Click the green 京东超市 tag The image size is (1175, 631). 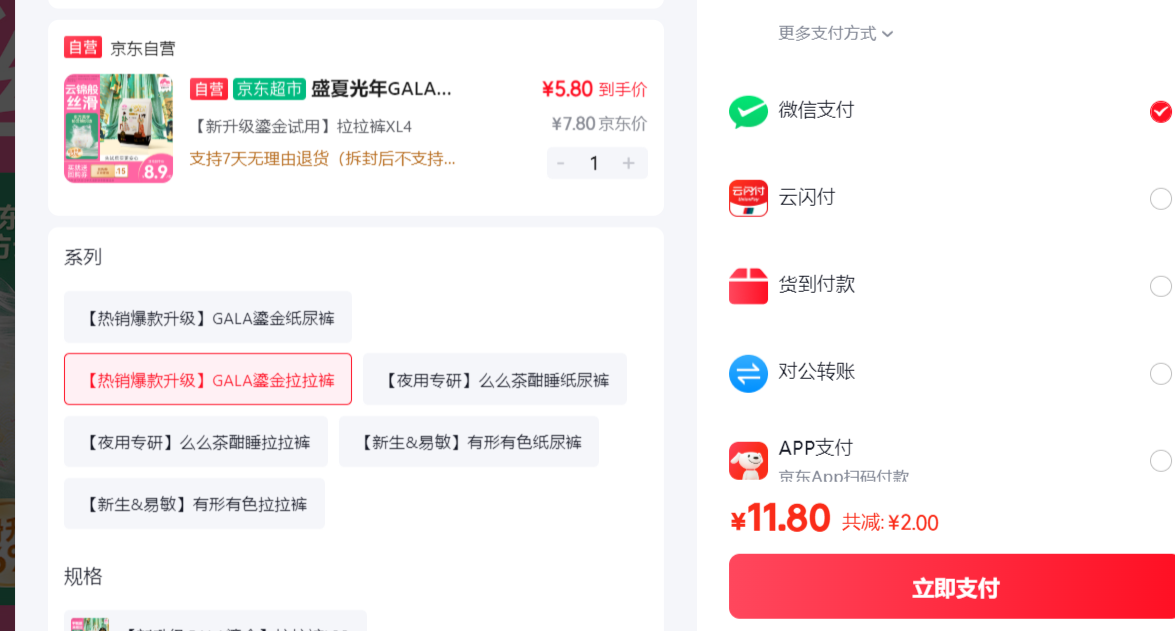tap(269, 89)
